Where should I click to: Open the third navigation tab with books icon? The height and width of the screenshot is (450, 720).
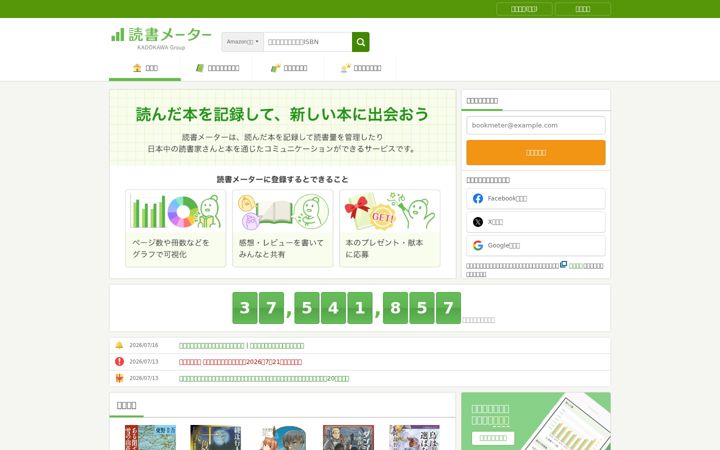pos(288,68)
